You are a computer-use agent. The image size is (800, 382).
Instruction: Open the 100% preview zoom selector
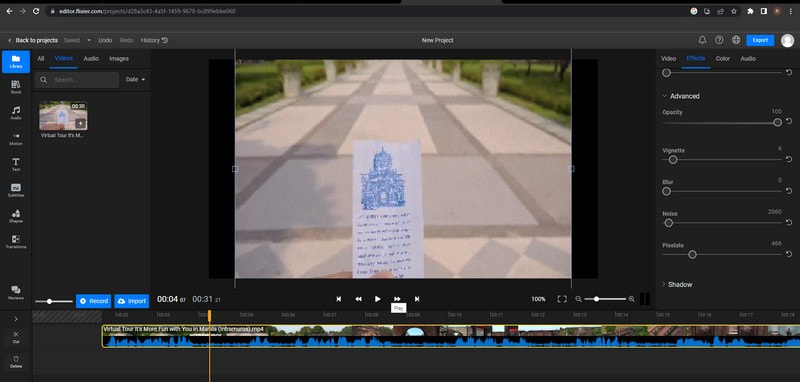[x=538, y=299]
